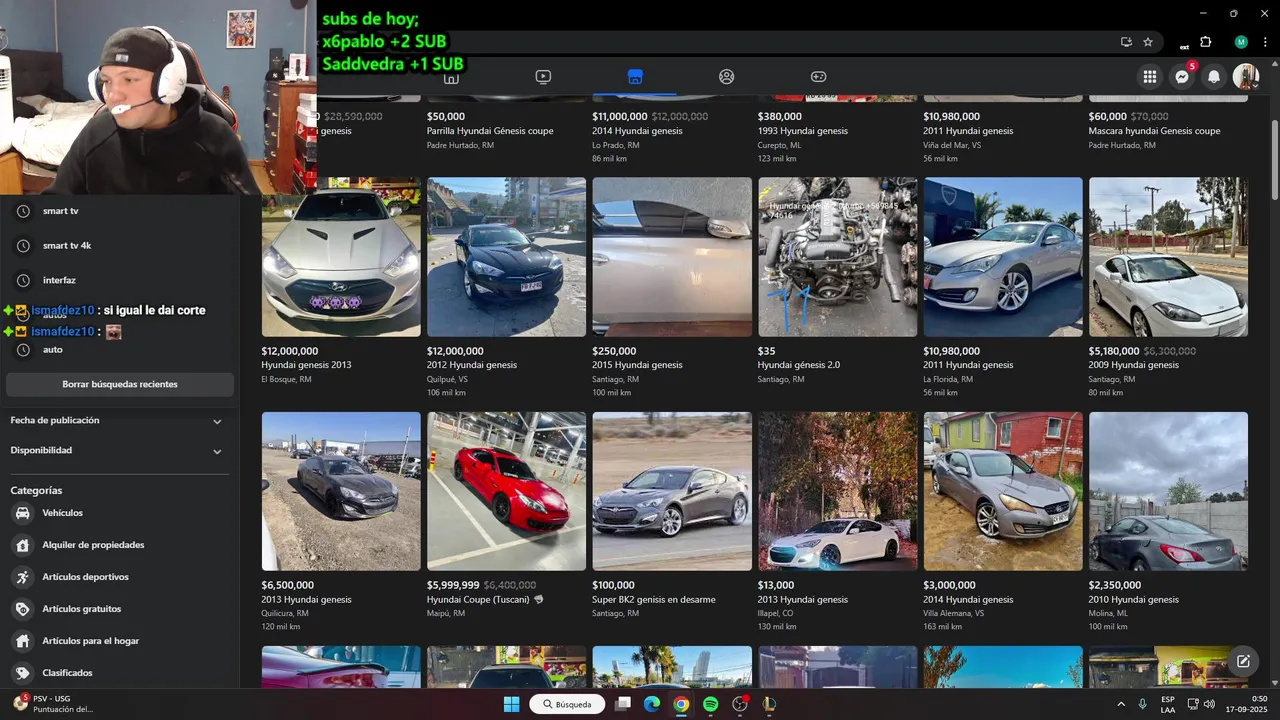Open Spotify from the taskbar
This screenshot has height=720, width=1280.
click(710, 704)
